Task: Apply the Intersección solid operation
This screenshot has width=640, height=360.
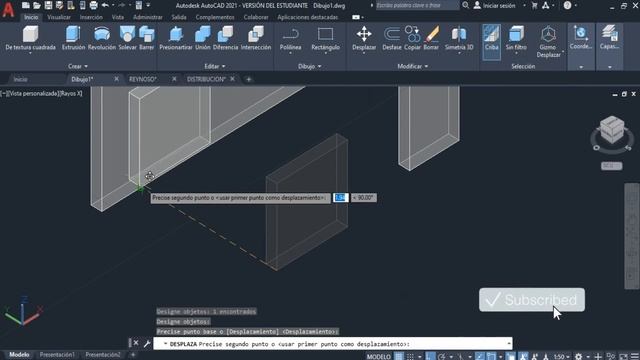Action: pos(256,38)
